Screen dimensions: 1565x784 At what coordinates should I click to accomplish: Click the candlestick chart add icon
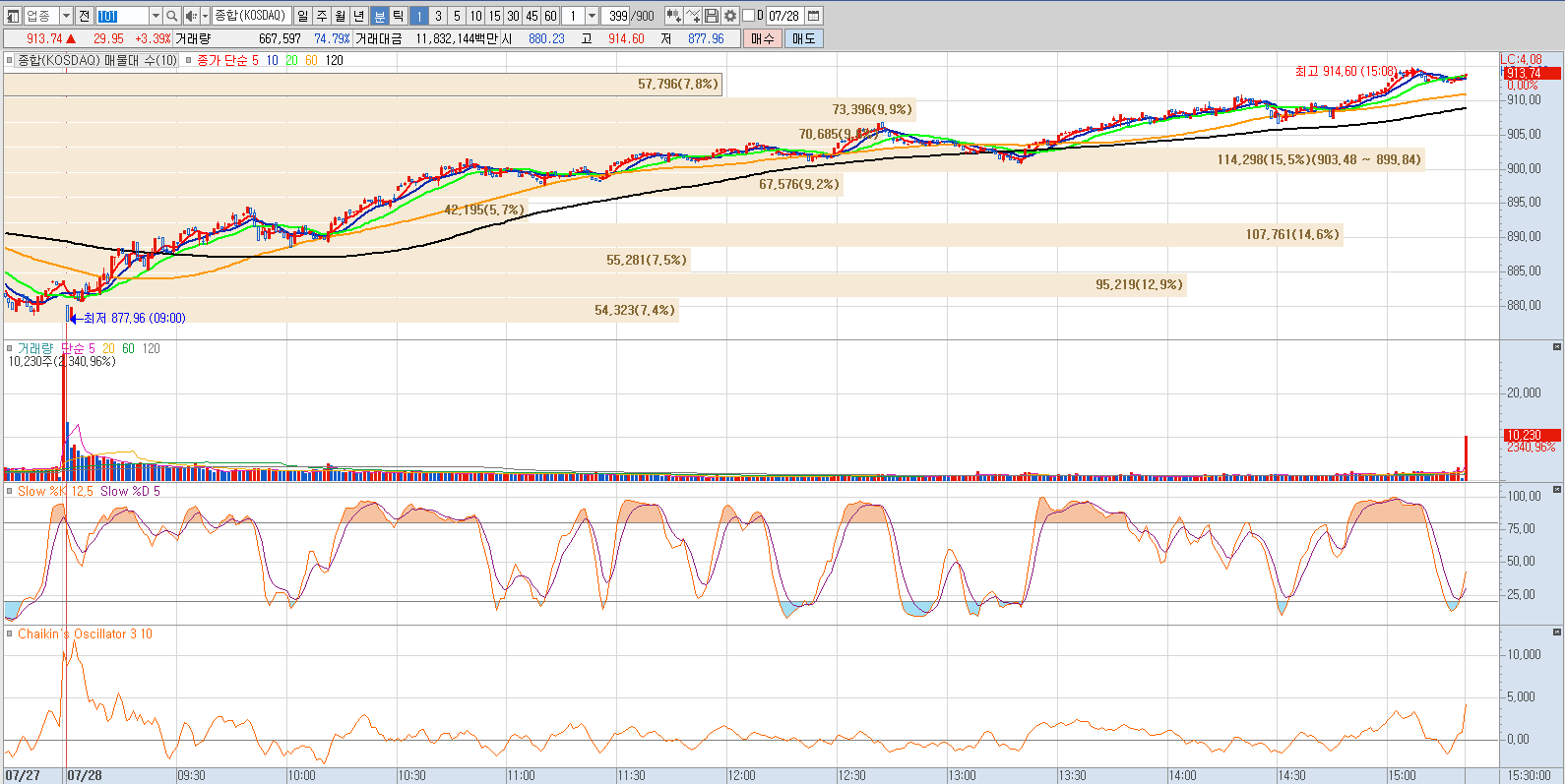click(673, 16)
